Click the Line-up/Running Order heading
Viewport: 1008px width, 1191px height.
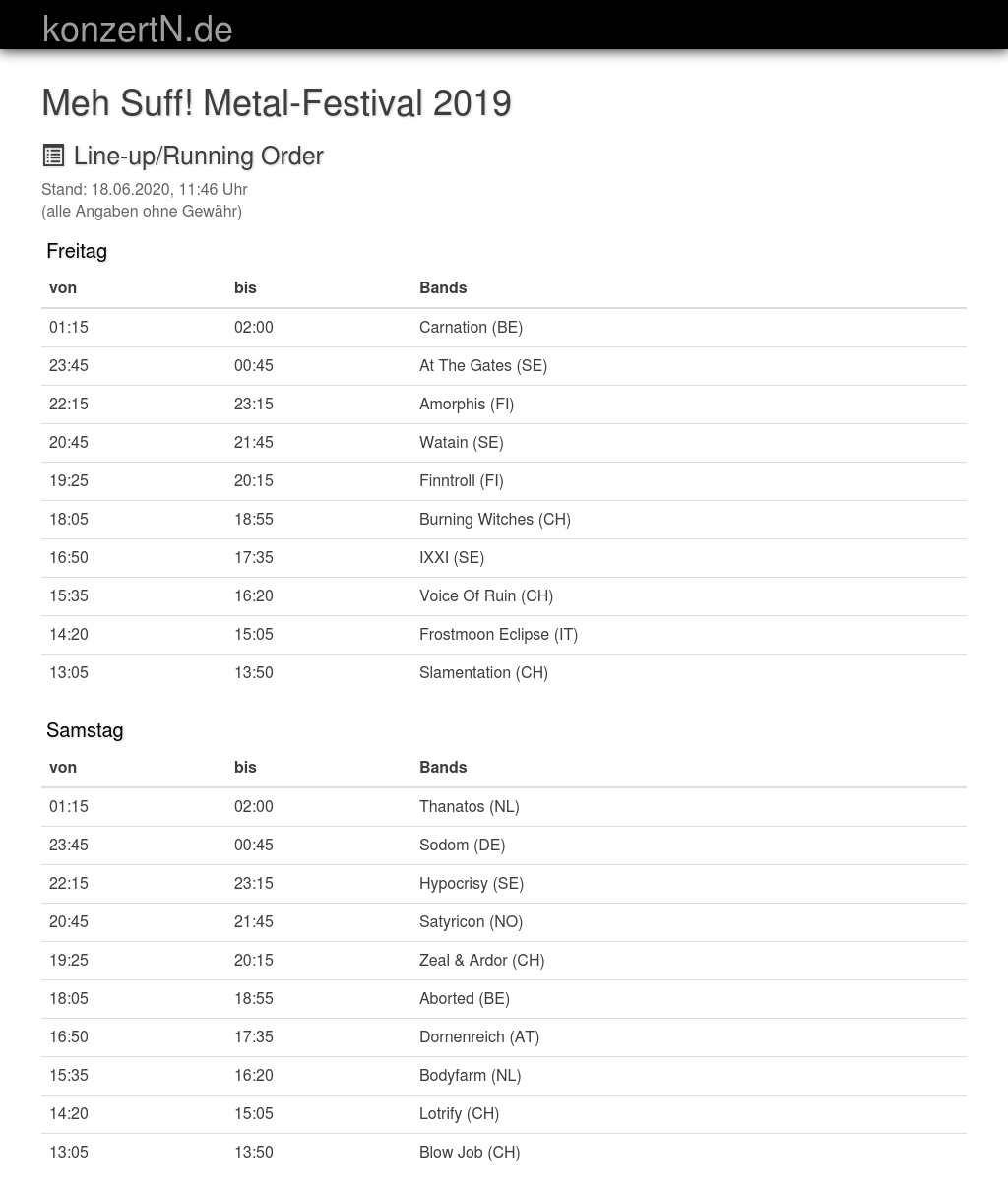(x=198, y=156)
